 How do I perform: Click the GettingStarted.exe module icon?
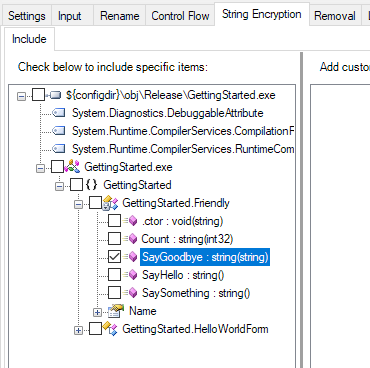point(72,167)
